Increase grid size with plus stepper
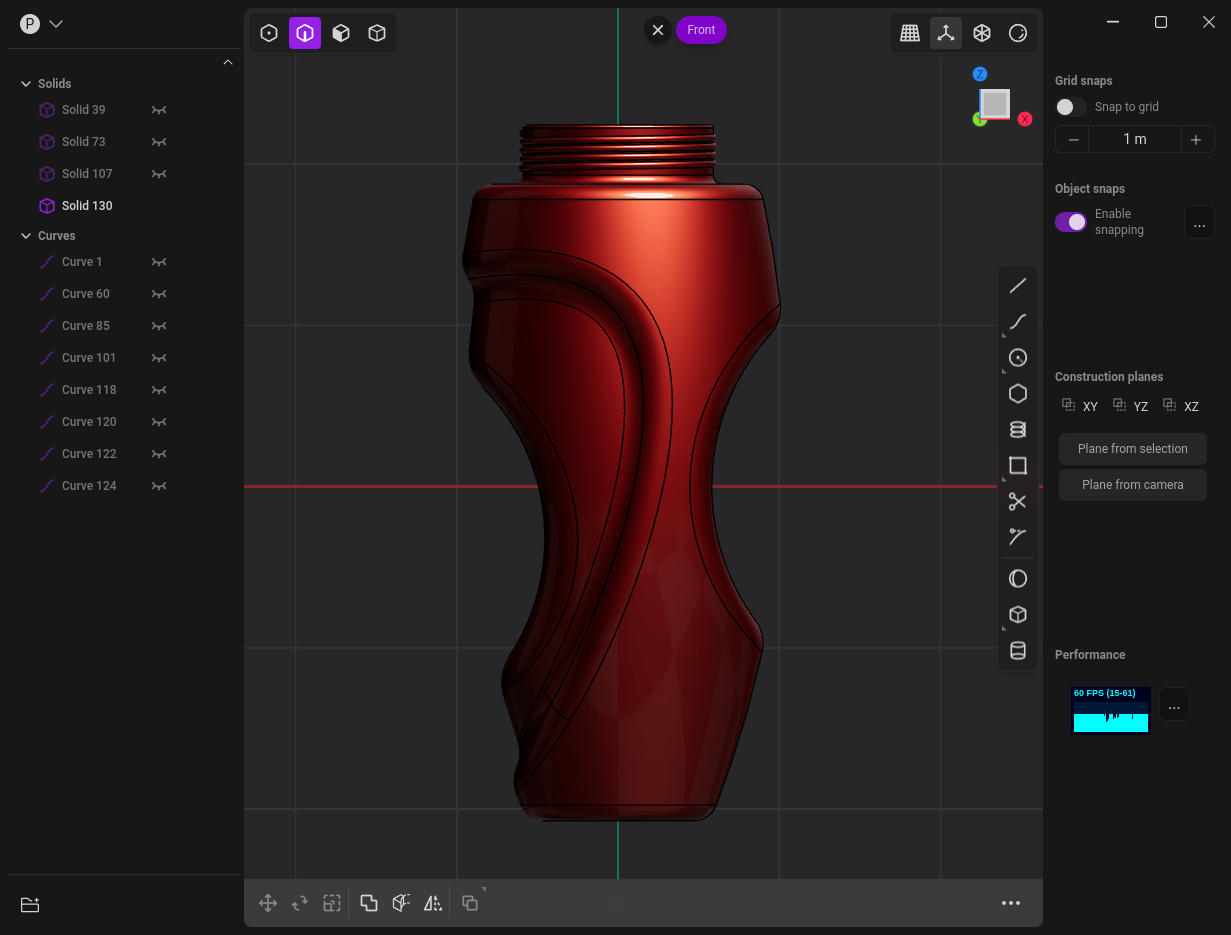 [x=1196, y=140]
